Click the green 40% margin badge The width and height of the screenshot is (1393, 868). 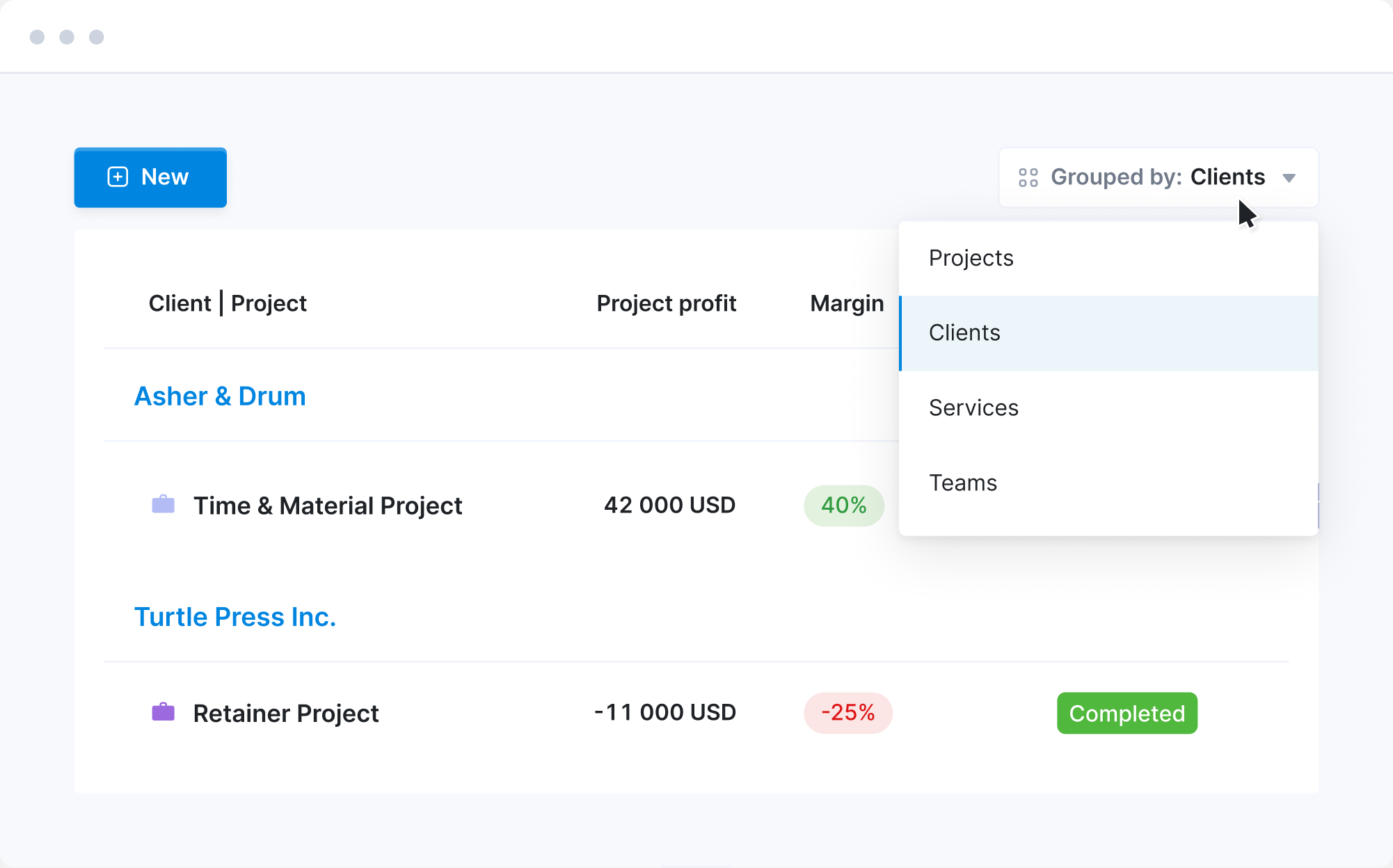click(843, 506)
